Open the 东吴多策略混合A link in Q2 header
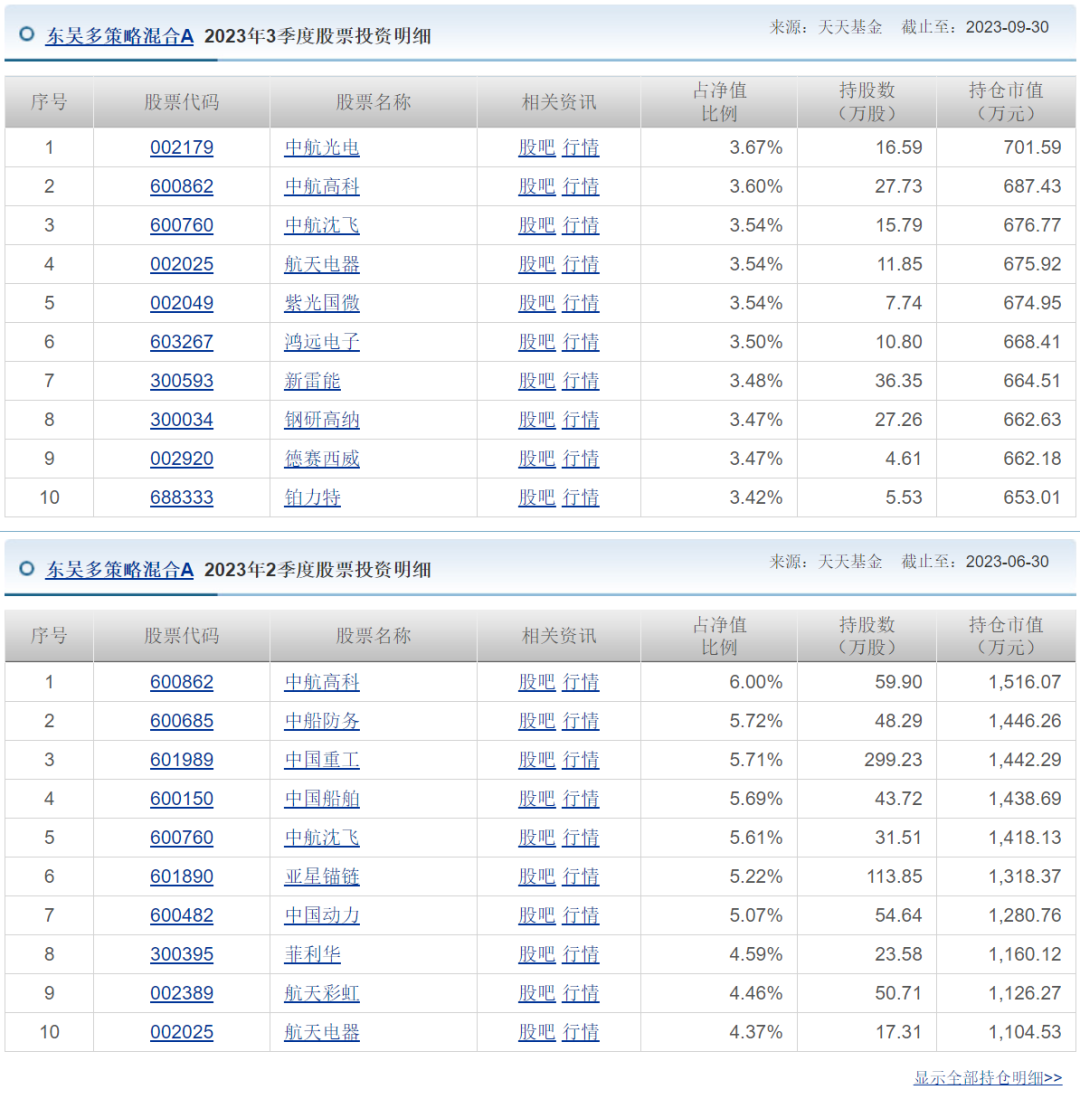The height and width of the screenshot is (1099, 1080). click(119, 570)
